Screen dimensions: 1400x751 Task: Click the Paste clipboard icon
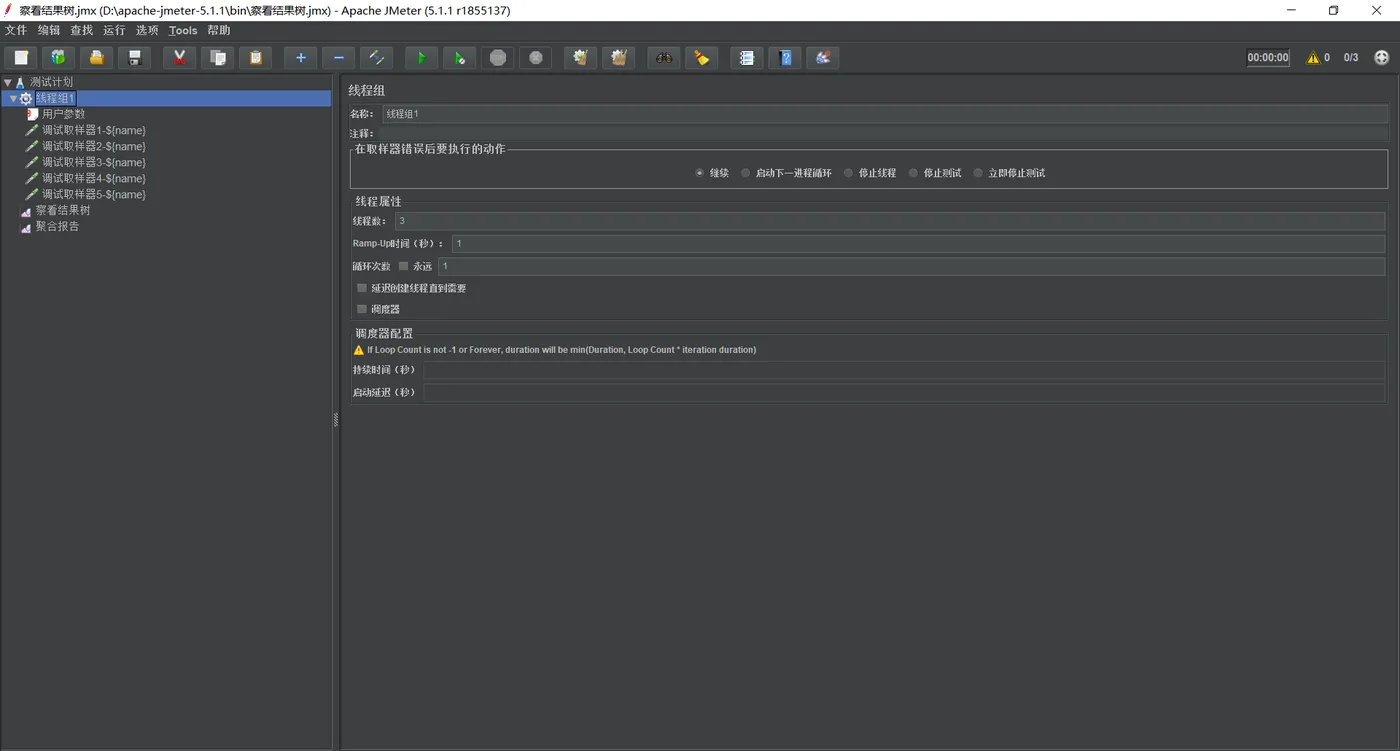(255, 58)
